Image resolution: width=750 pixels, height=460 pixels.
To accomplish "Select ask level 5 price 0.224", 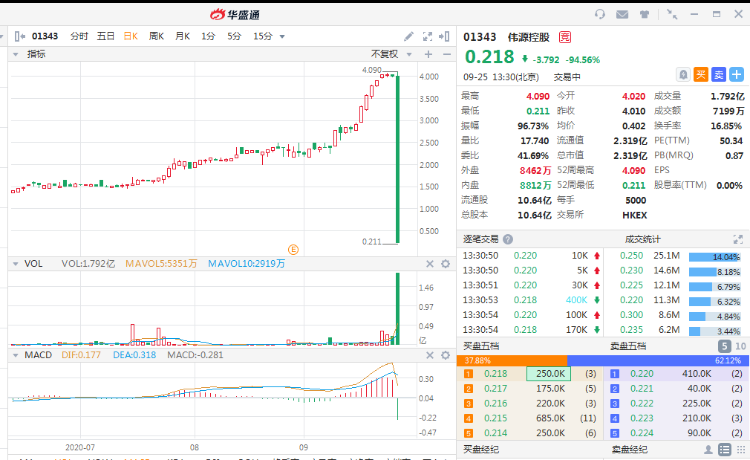I will pos(642,433).
